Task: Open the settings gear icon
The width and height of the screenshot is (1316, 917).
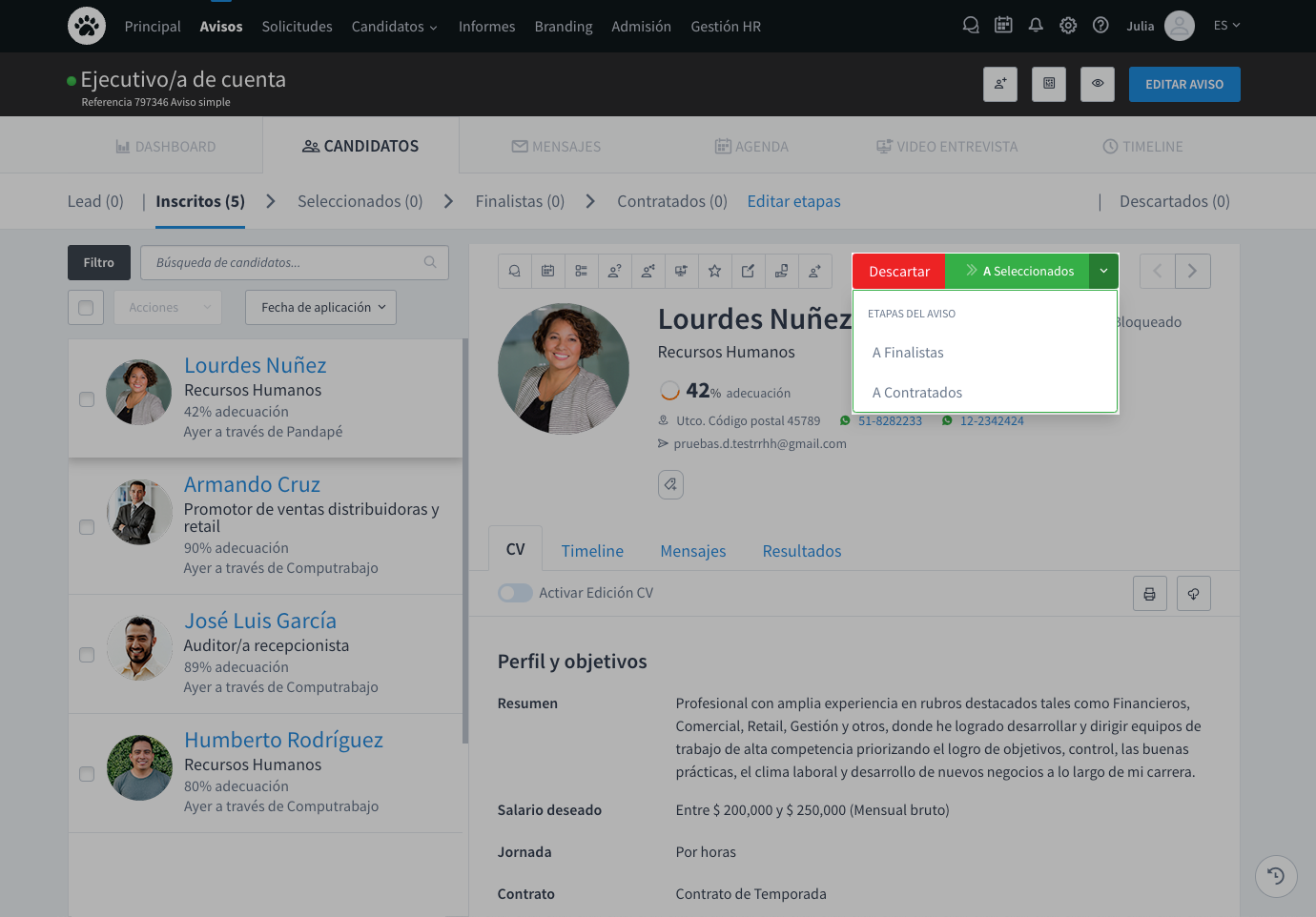Action: click(1068, 26)
